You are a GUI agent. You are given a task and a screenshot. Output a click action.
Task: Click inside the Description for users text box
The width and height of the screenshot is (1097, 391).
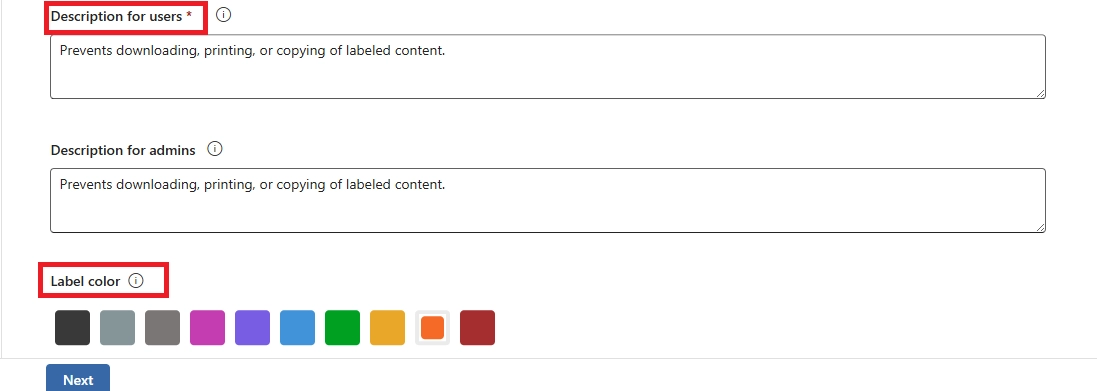coord(548,66)
